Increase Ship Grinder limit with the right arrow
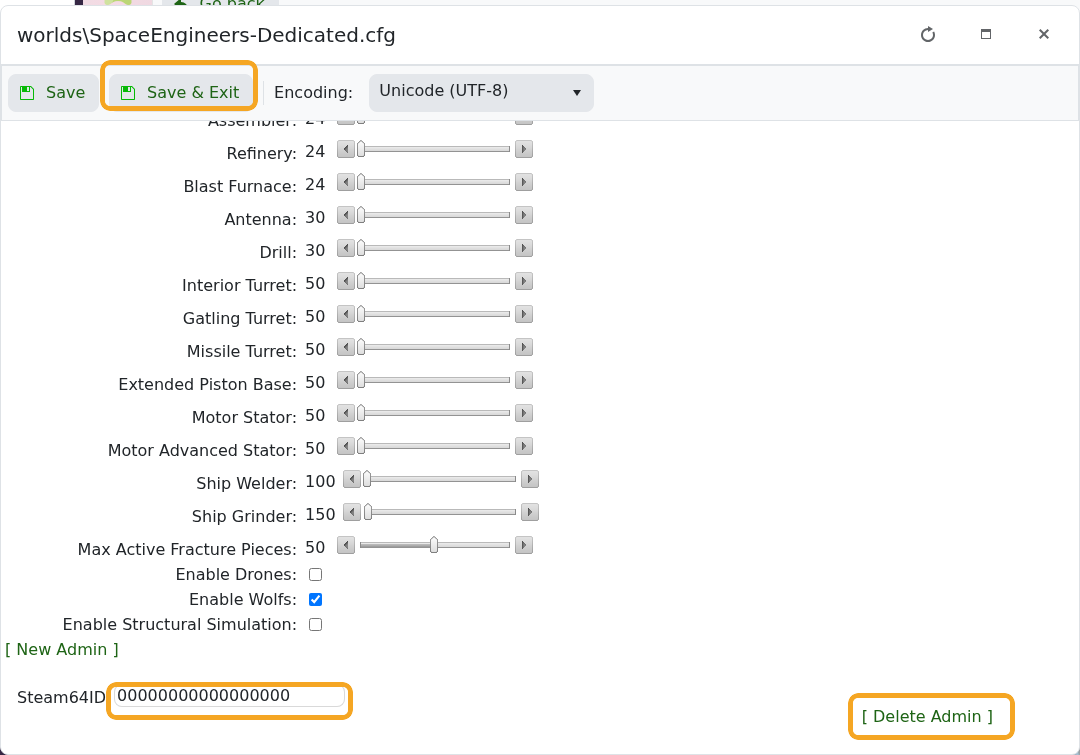This screenshot has width=1080, height=755. tap(530, 513)
